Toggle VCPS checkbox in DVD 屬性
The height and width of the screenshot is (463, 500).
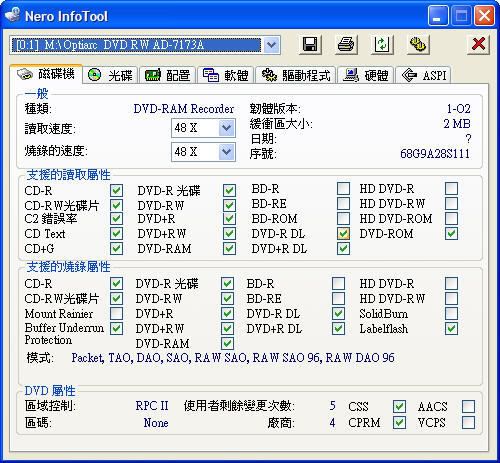[468, 423]
